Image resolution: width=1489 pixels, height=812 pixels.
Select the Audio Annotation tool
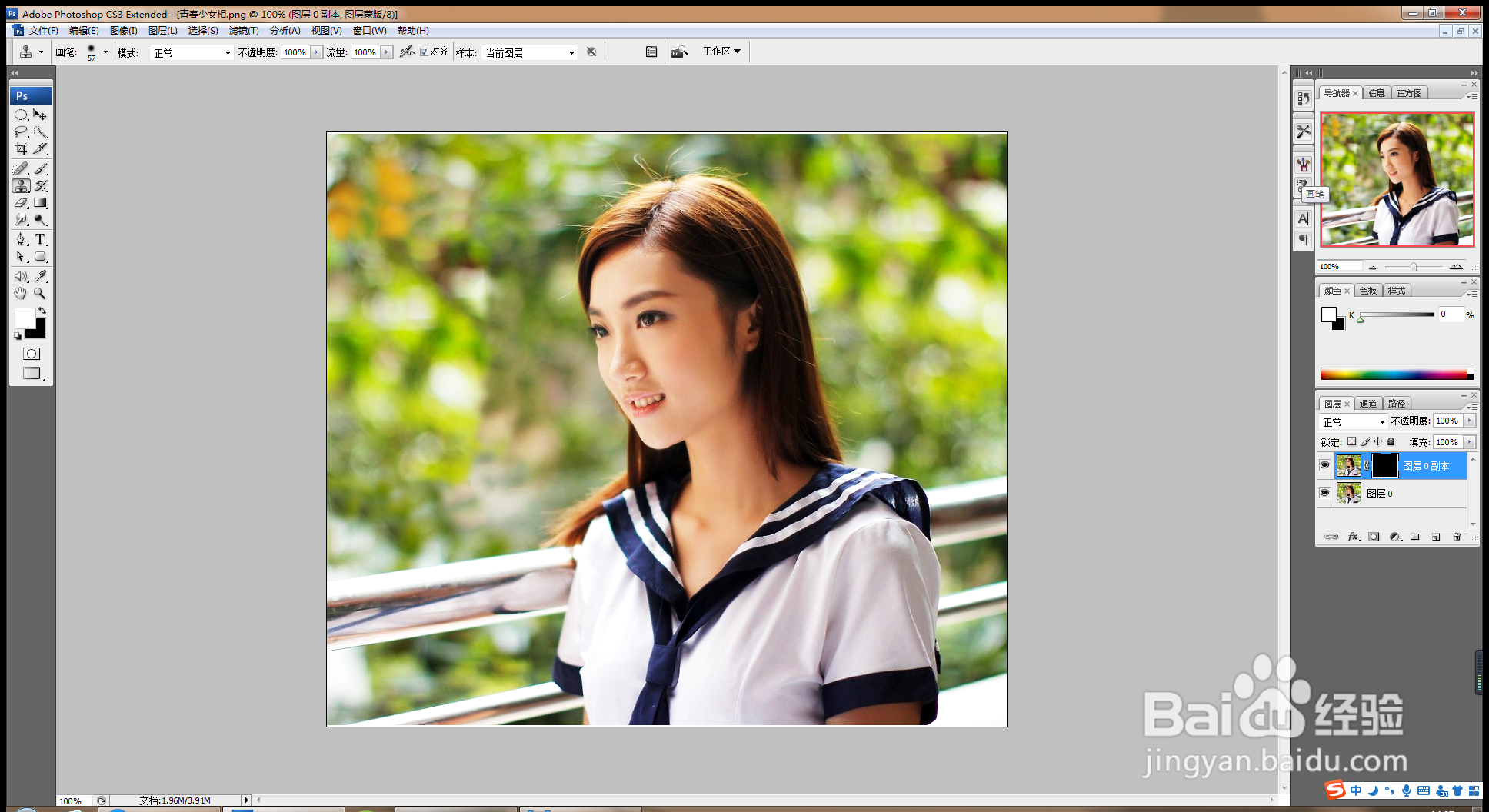tap(21, 276)
